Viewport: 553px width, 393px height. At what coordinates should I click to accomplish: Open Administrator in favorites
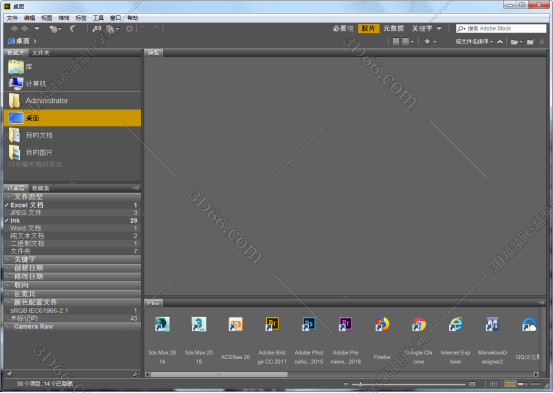point(72,101)
